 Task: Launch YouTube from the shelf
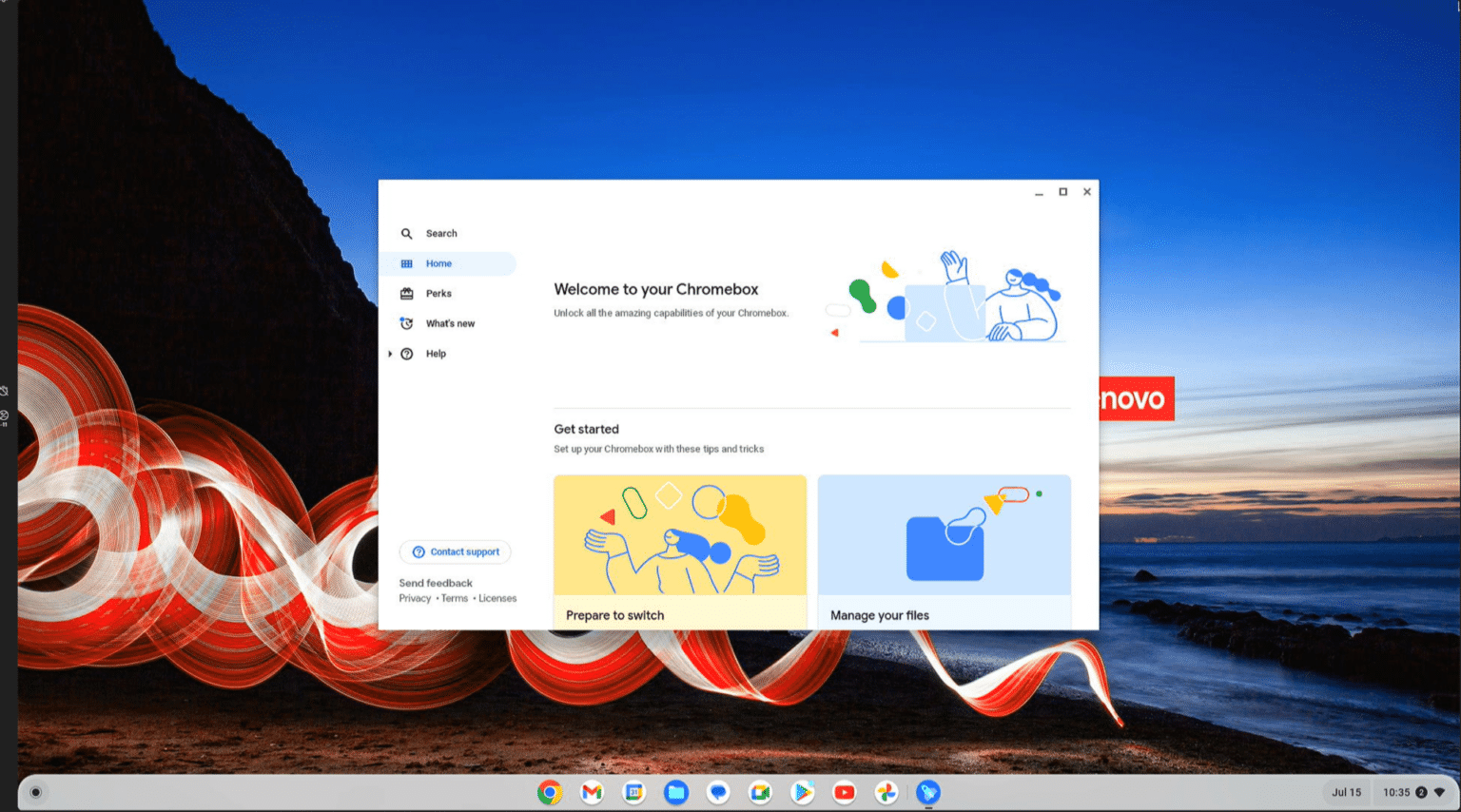pos(844,792)
